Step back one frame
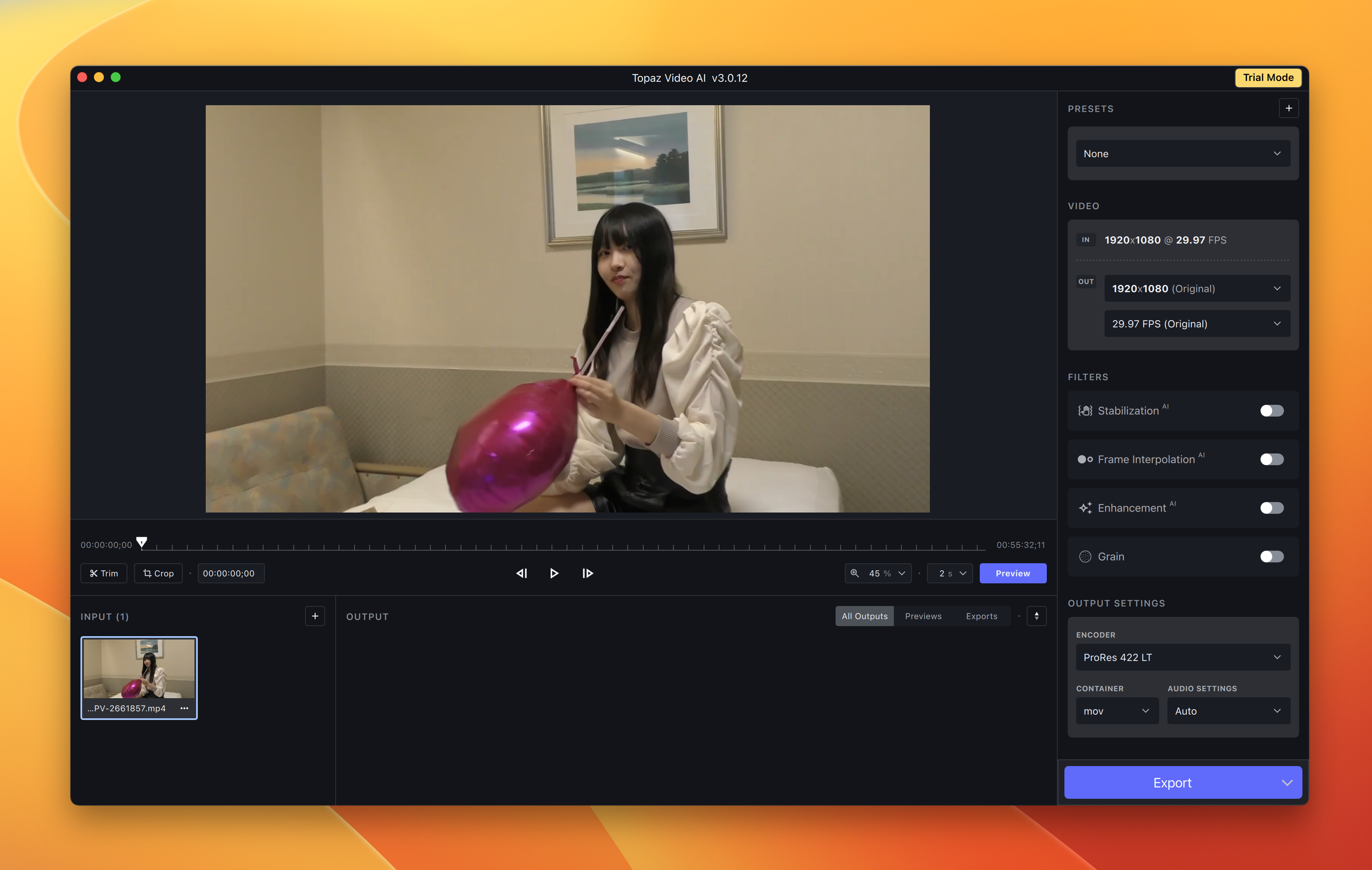This screenshot has height=870, width=1372. pos(521,573)
